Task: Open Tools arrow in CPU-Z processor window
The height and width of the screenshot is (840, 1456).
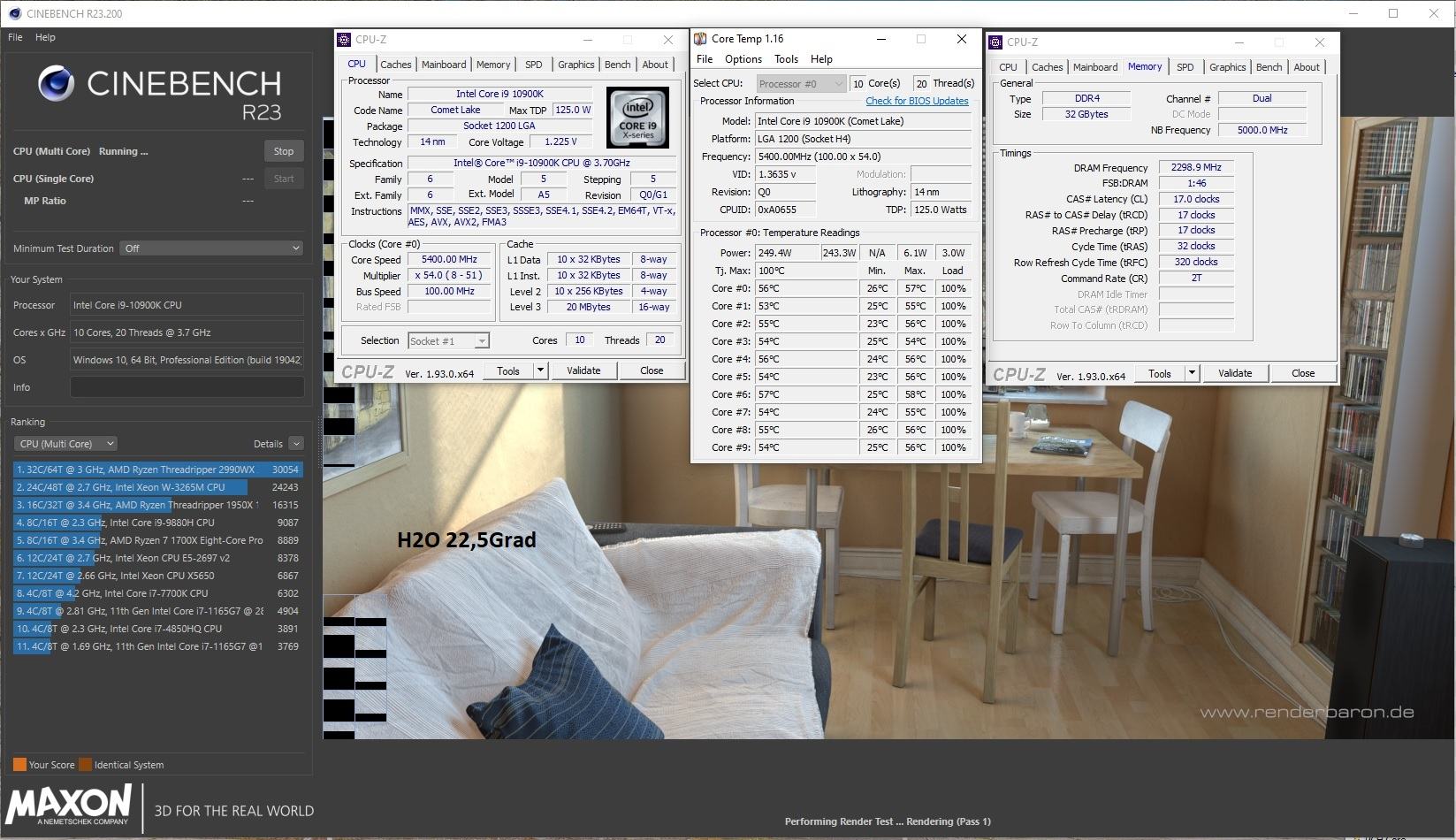Action: tap(540, 370)
